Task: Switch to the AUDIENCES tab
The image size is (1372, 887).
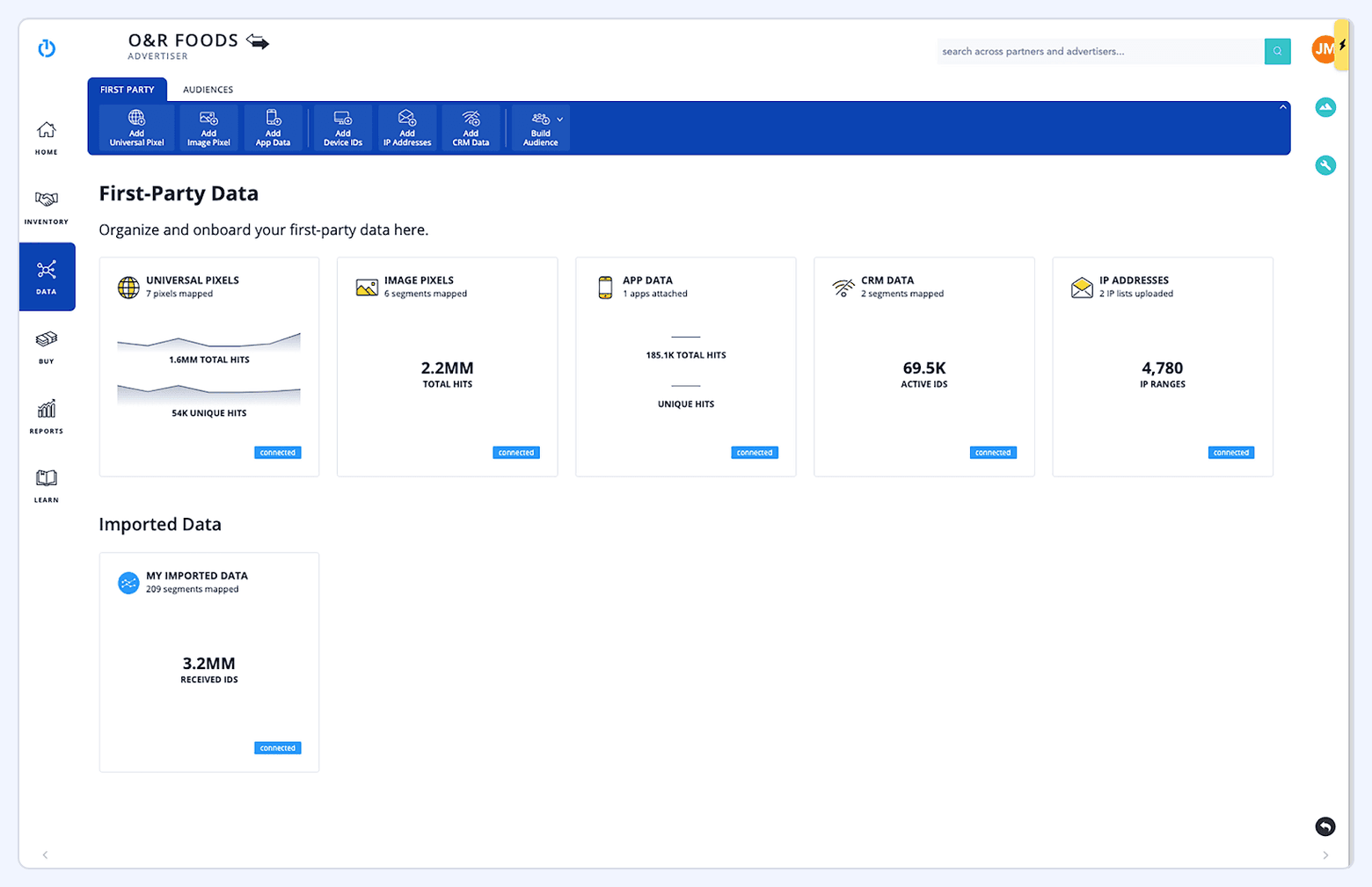Action: click(x=208, y=89)
